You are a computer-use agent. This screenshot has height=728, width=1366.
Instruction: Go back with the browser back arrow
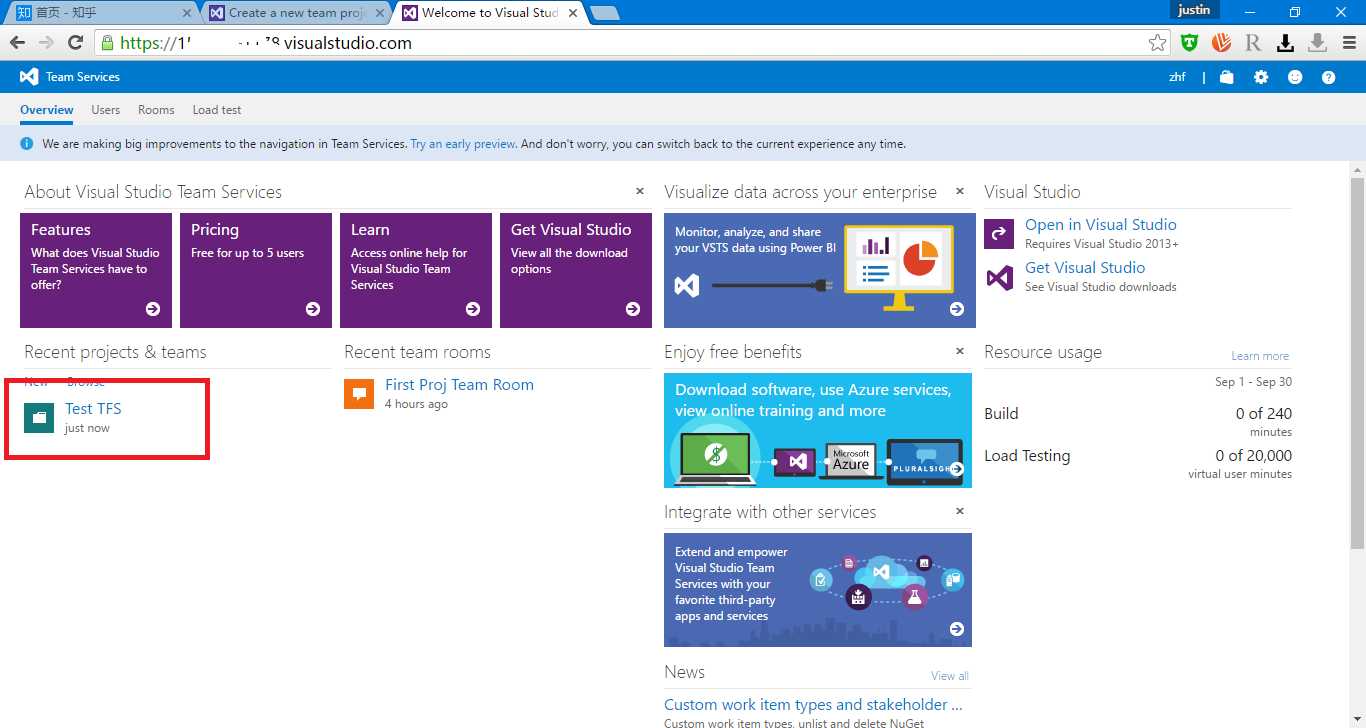tap(17, 43)
